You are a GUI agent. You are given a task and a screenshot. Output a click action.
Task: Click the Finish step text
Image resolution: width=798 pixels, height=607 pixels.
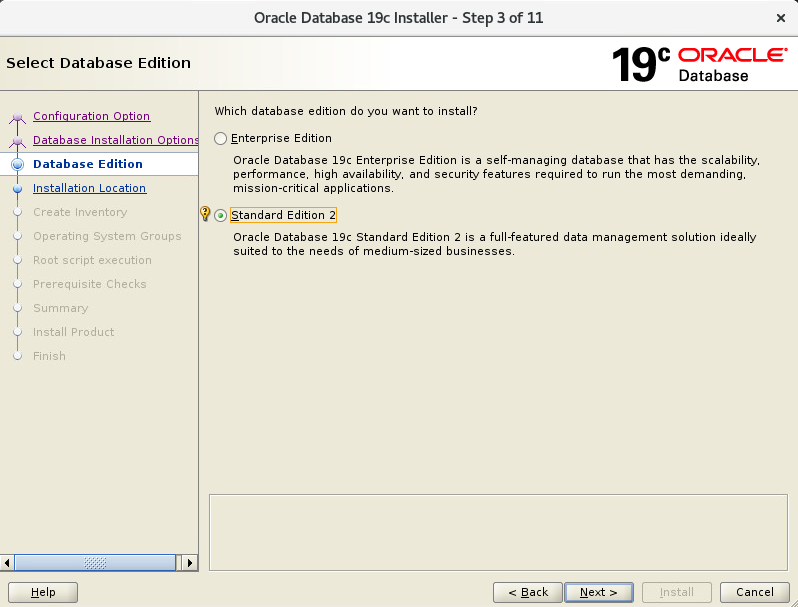point(49,356)
